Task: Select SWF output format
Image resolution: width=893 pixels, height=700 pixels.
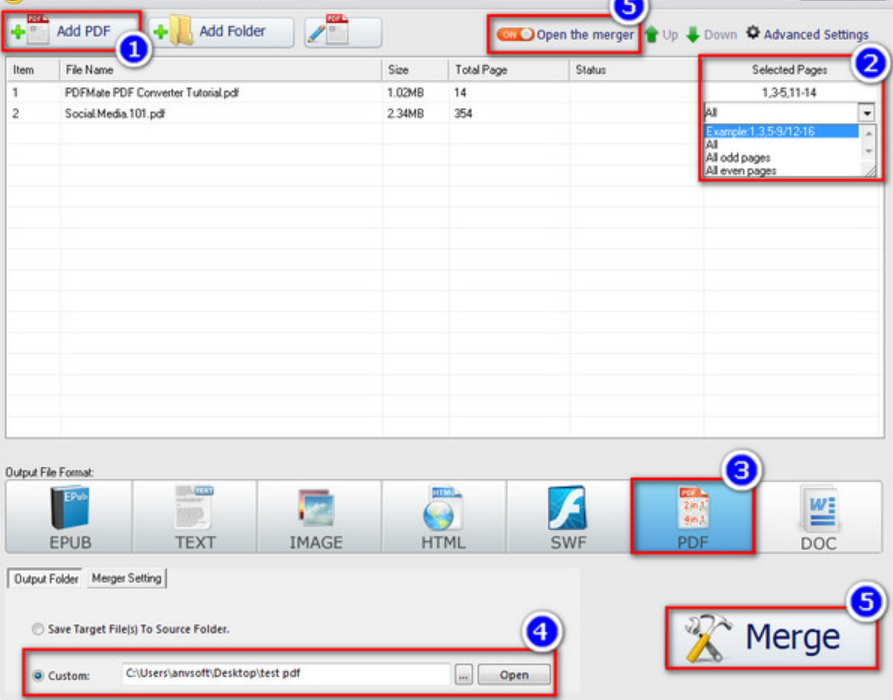Action: [x=568, y=517]
